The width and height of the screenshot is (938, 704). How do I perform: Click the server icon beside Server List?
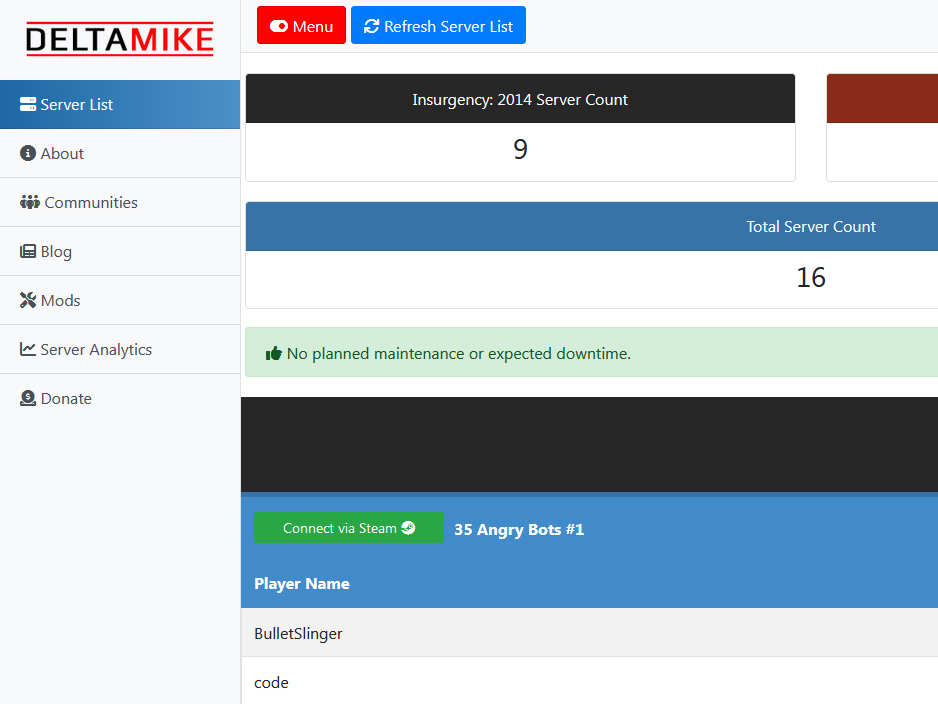coord(28,104)
